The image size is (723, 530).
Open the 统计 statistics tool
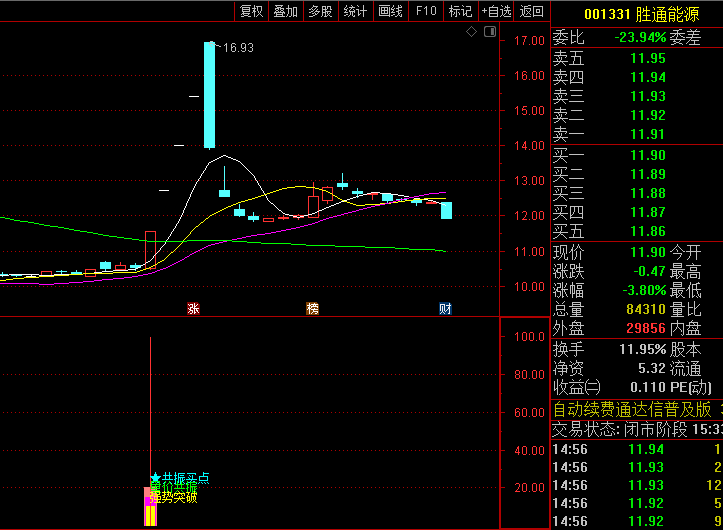click(355, 11)
